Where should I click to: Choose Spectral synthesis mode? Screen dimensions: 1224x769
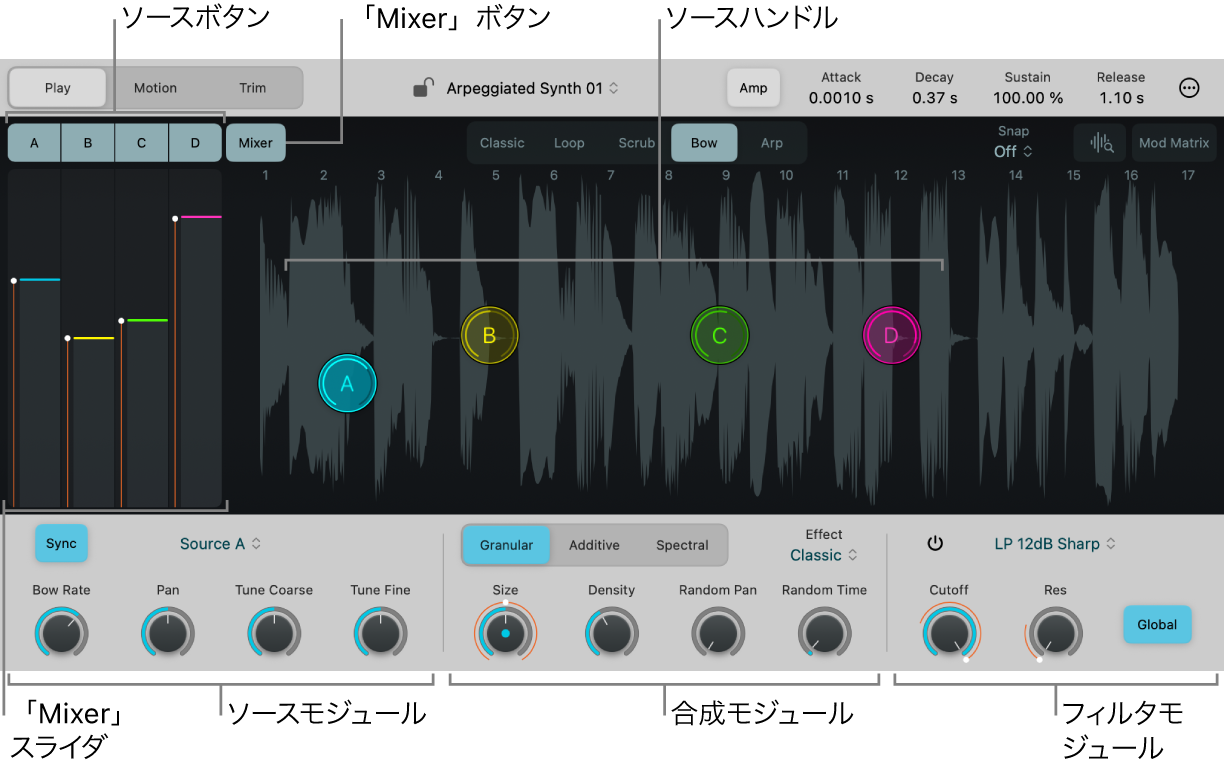click(682, 545)
